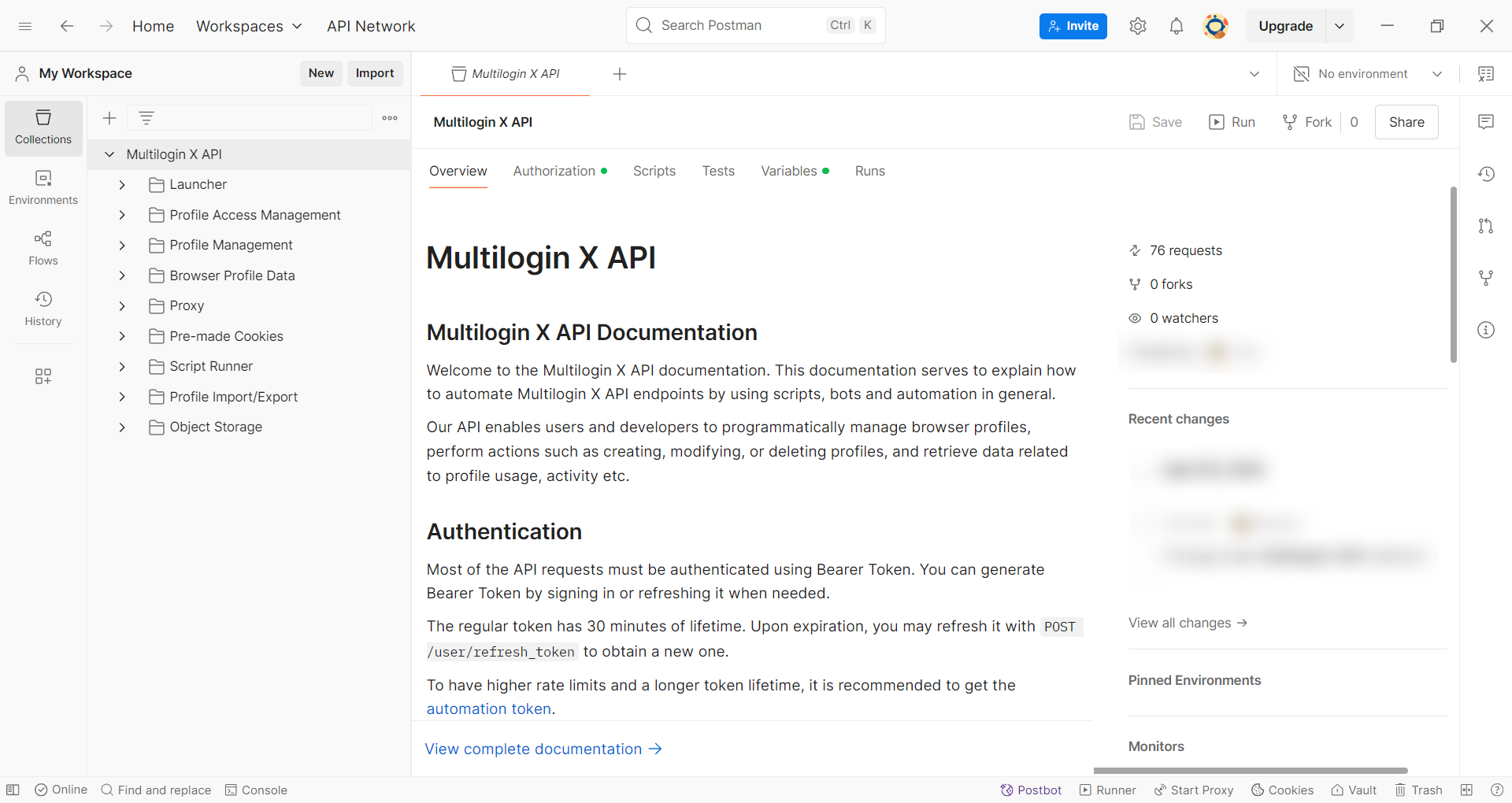
Task: Toggle Online status in the status bar
Action: (x=61, y=790)
